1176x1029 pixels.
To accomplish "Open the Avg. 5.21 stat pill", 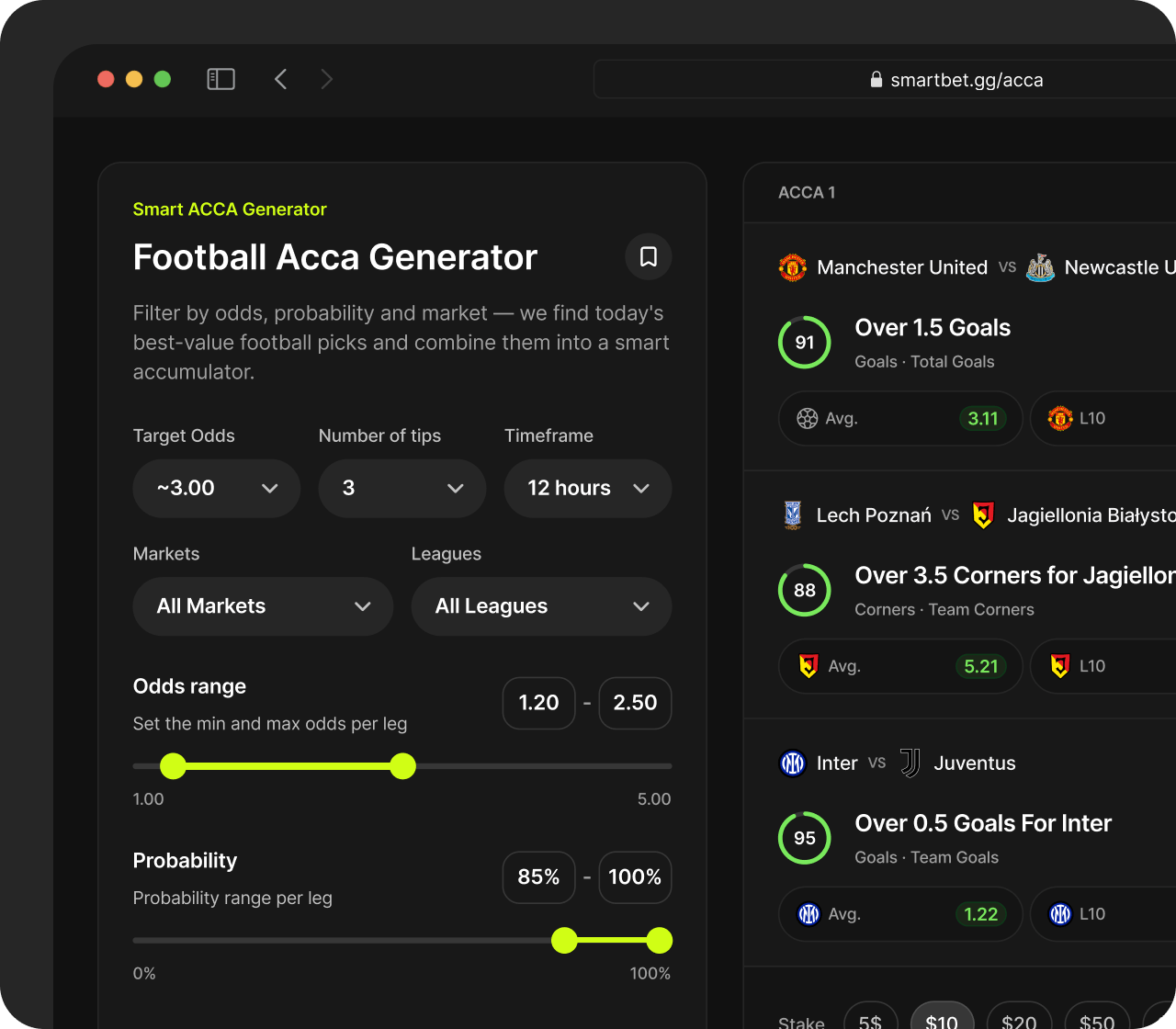I will 900,666.
